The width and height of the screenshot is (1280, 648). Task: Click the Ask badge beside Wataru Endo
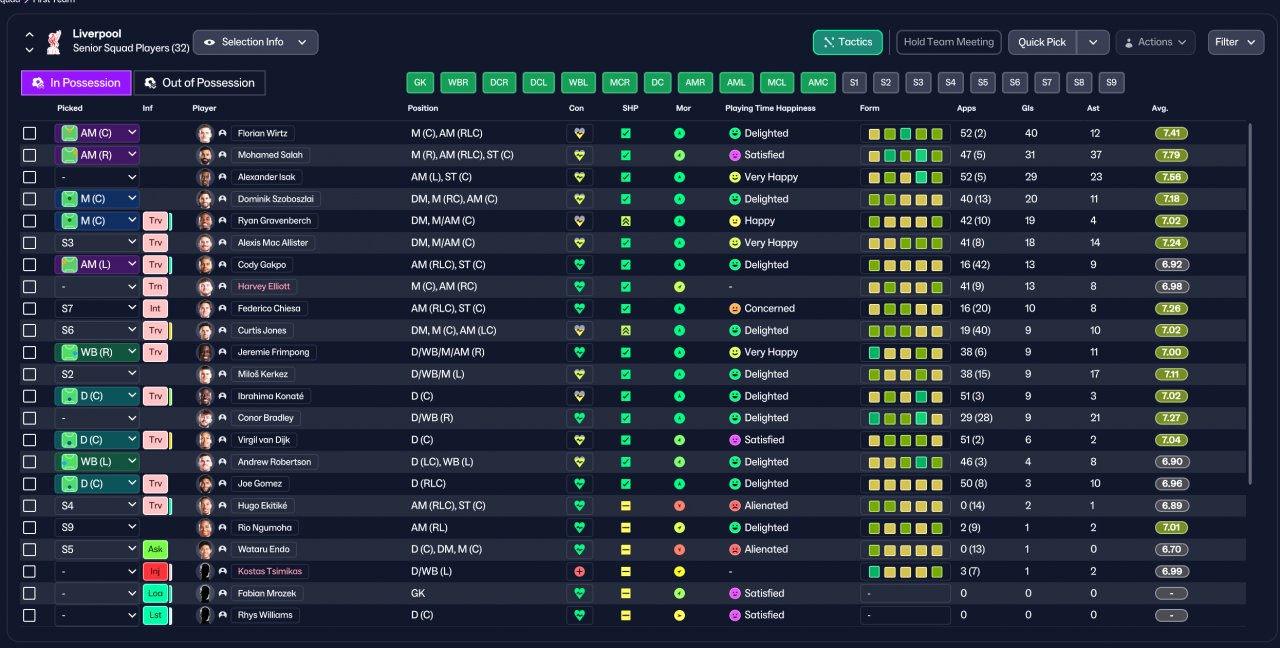pos(155,549)
